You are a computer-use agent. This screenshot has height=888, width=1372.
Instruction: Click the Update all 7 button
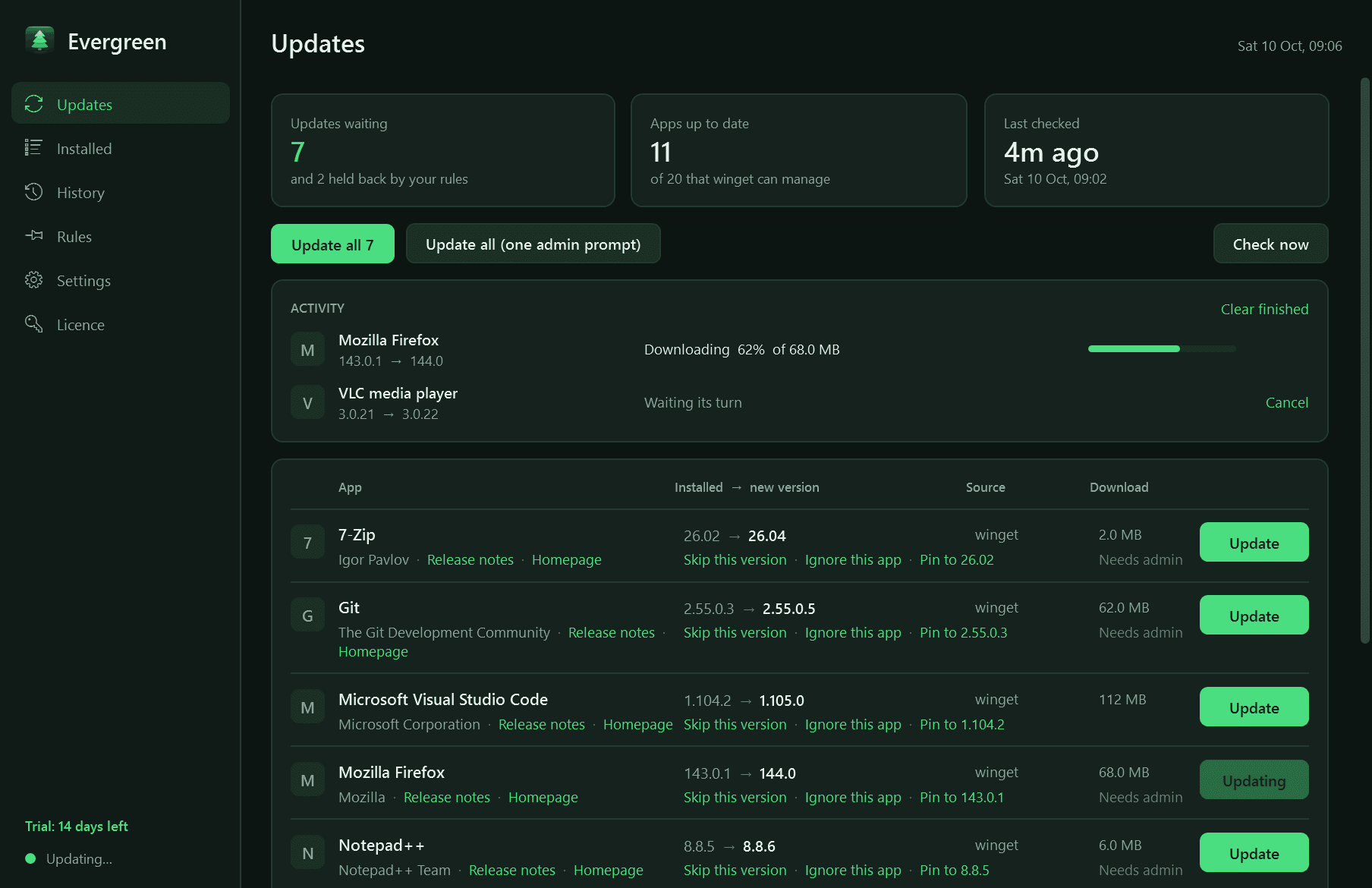tap(332, 244)
